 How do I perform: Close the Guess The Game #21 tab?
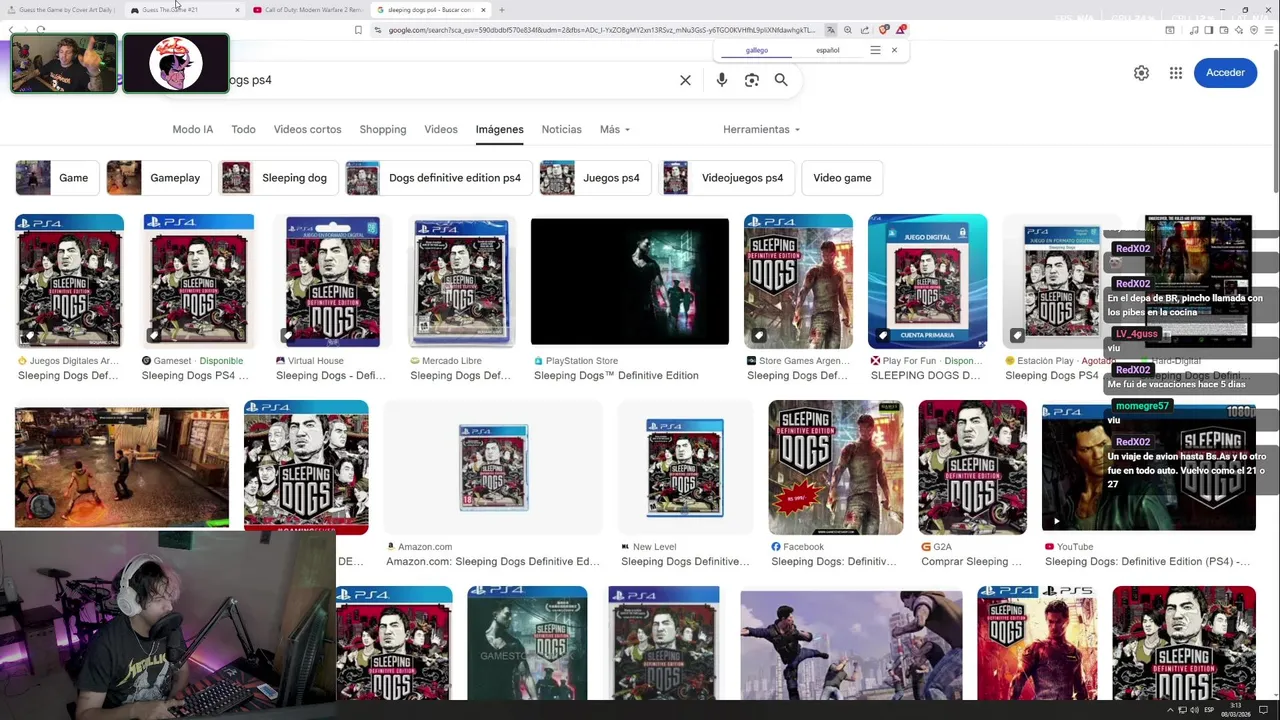point(237,10)
